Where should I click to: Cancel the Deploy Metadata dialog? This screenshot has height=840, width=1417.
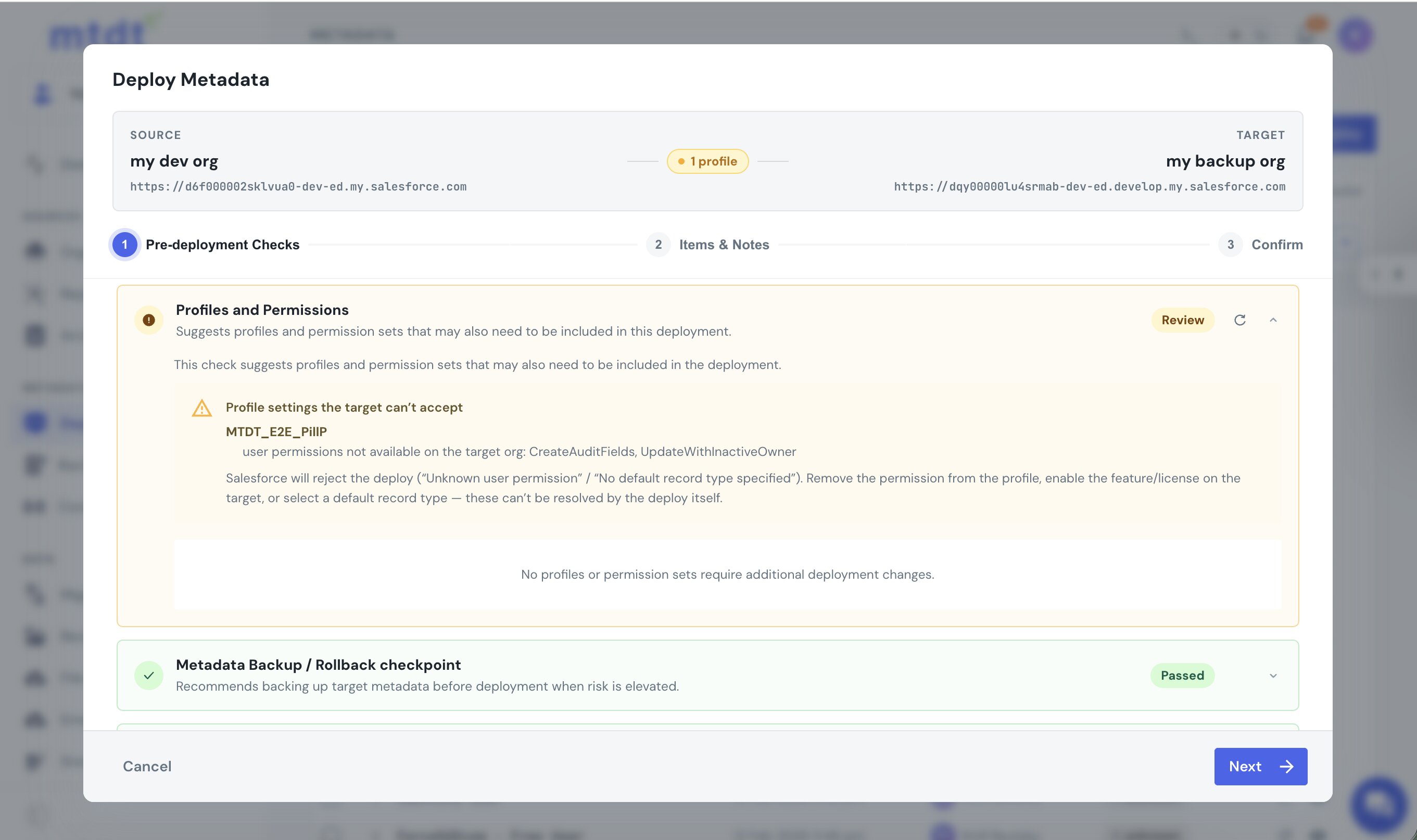[x=147, y=766]
